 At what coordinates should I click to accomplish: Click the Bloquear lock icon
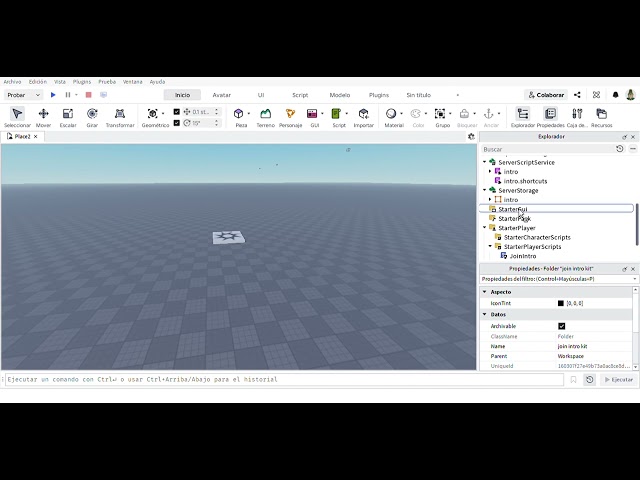pyautogui.click(x=464, y=114)
